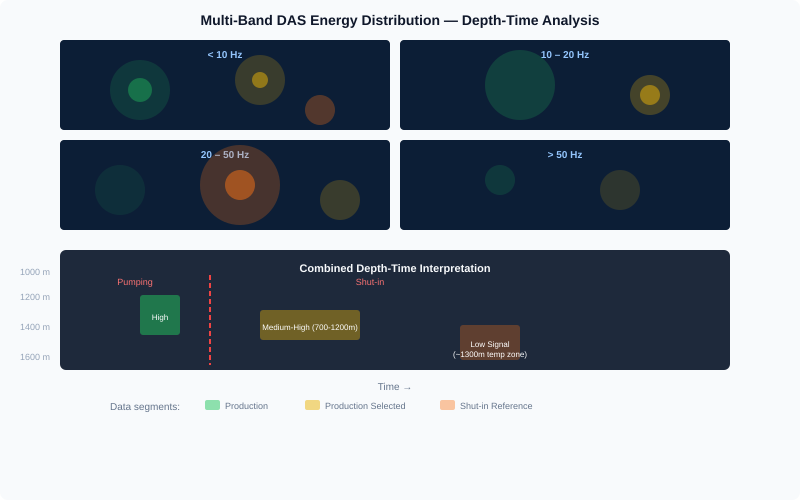Click the '20 – 50 Hz' panel label

coord(225,155)
